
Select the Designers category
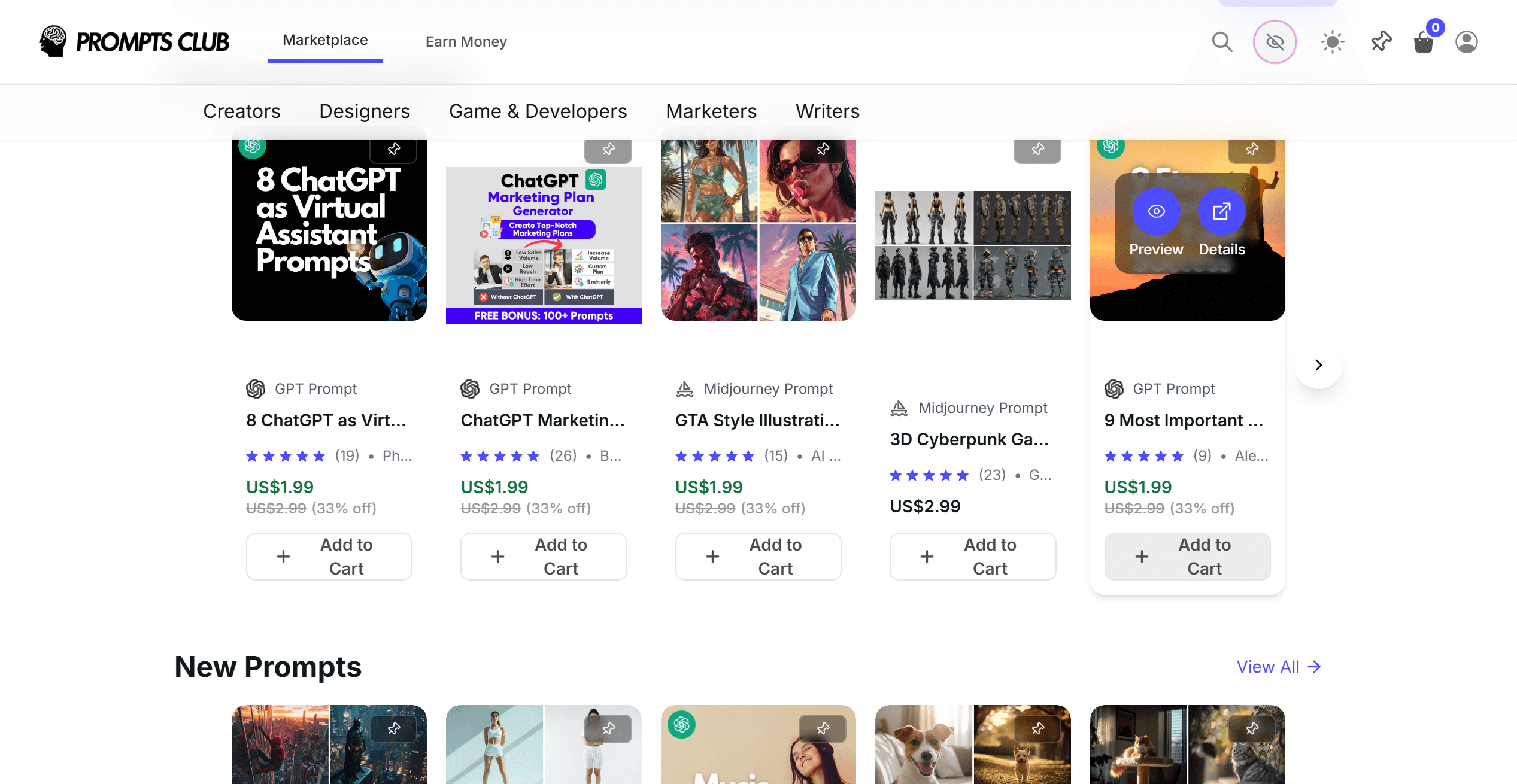click(365, 111)
